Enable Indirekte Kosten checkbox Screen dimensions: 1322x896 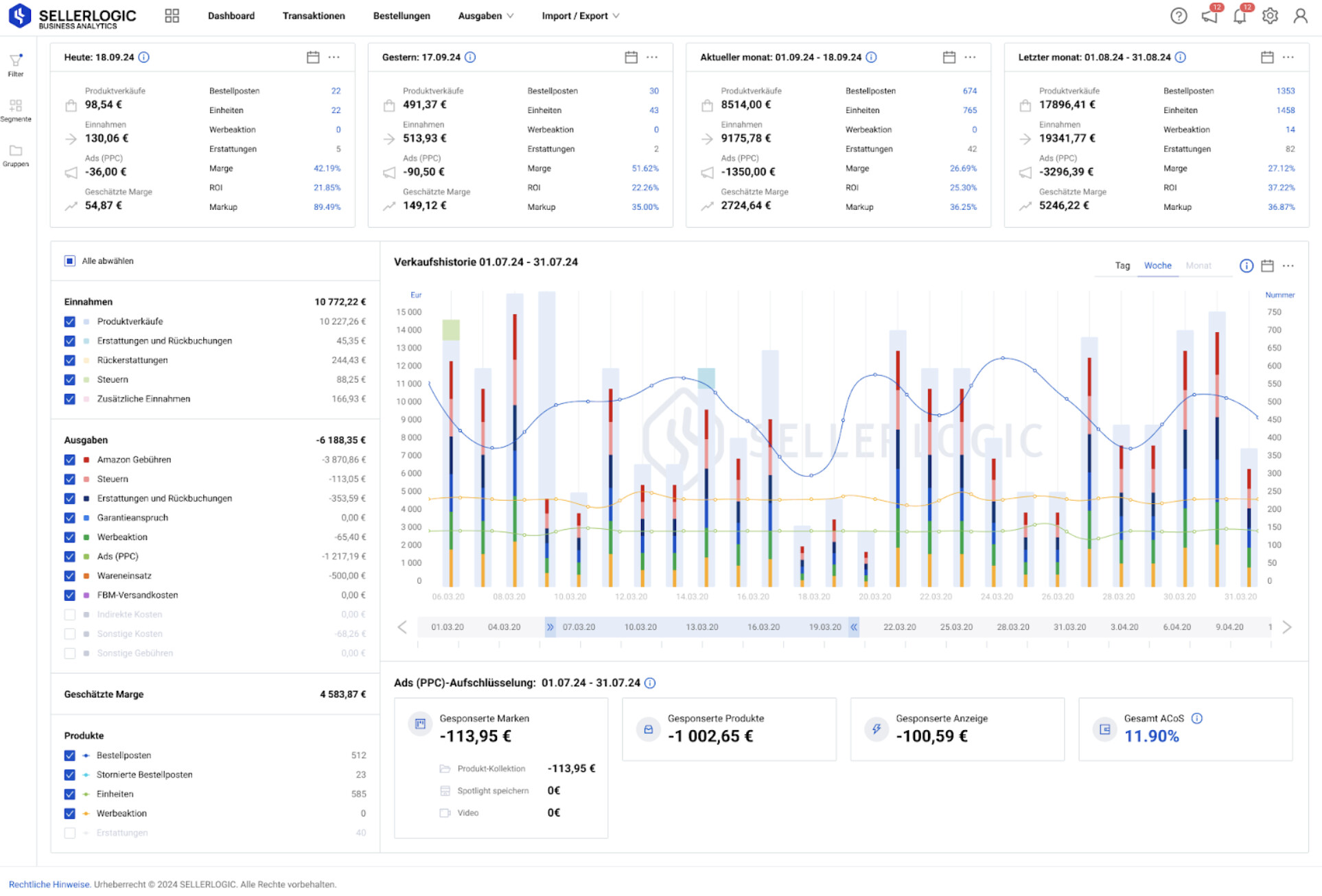[69, 615]
